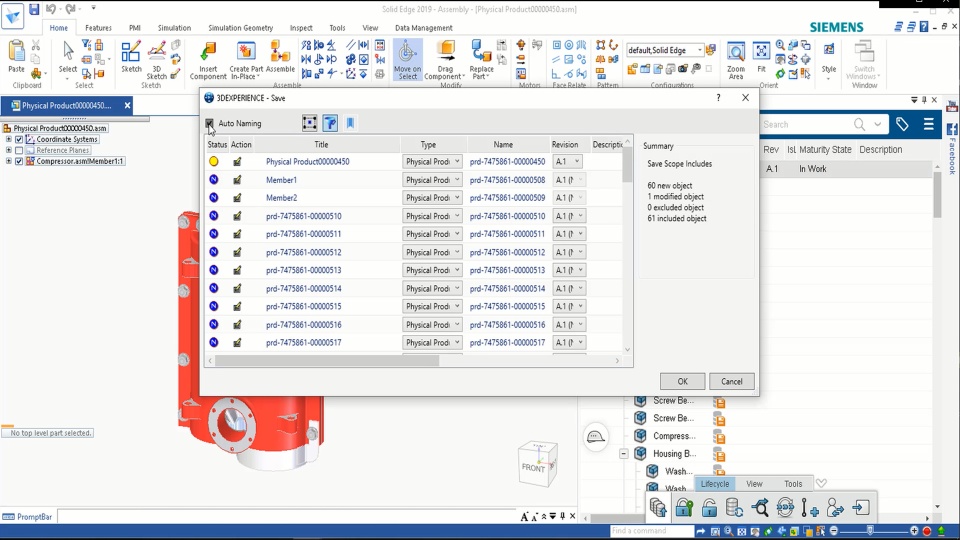The image size is (960, 540).
Task: Collapse the Housing B... tree node
Action: [624, 454]
